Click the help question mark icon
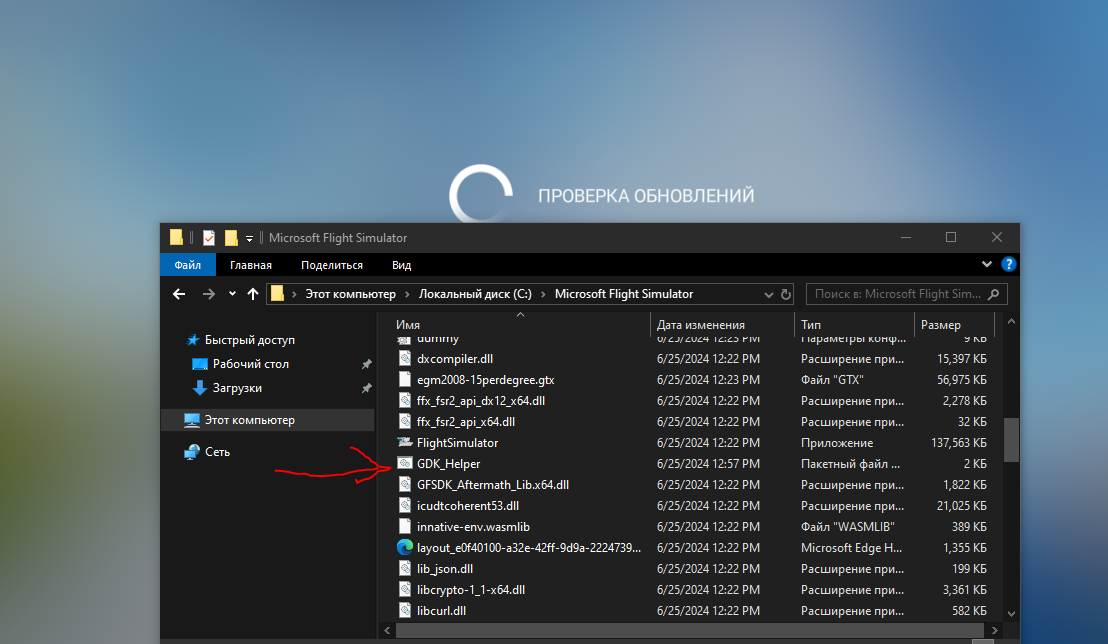 point(1009,265)
